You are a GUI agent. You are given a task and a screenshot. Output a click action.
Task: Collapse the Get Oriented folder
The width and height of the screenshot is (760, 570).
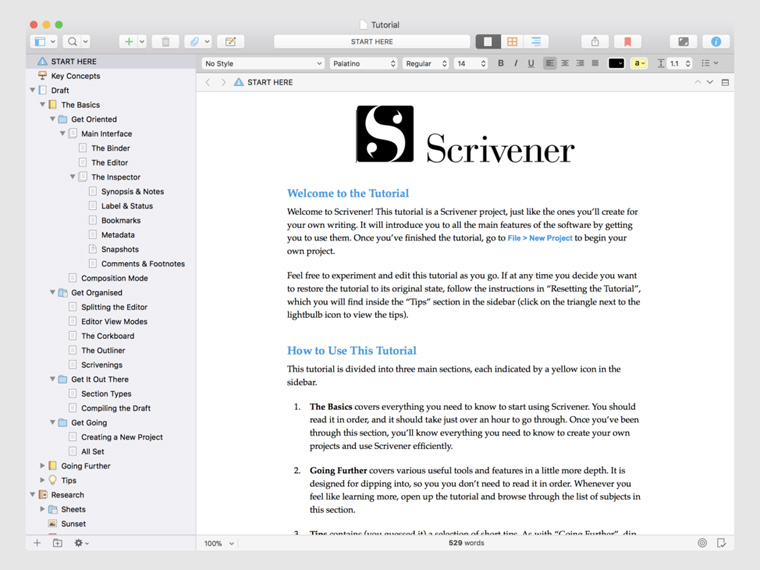52,119
